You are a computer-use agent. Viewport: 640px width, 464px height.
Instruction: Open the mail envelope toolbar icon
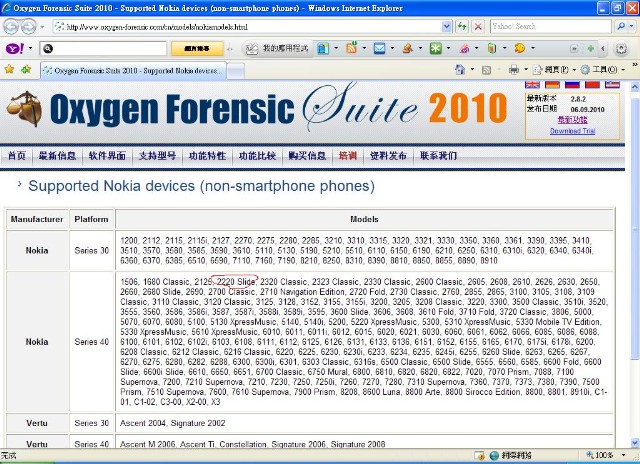[x=380, y=49]
